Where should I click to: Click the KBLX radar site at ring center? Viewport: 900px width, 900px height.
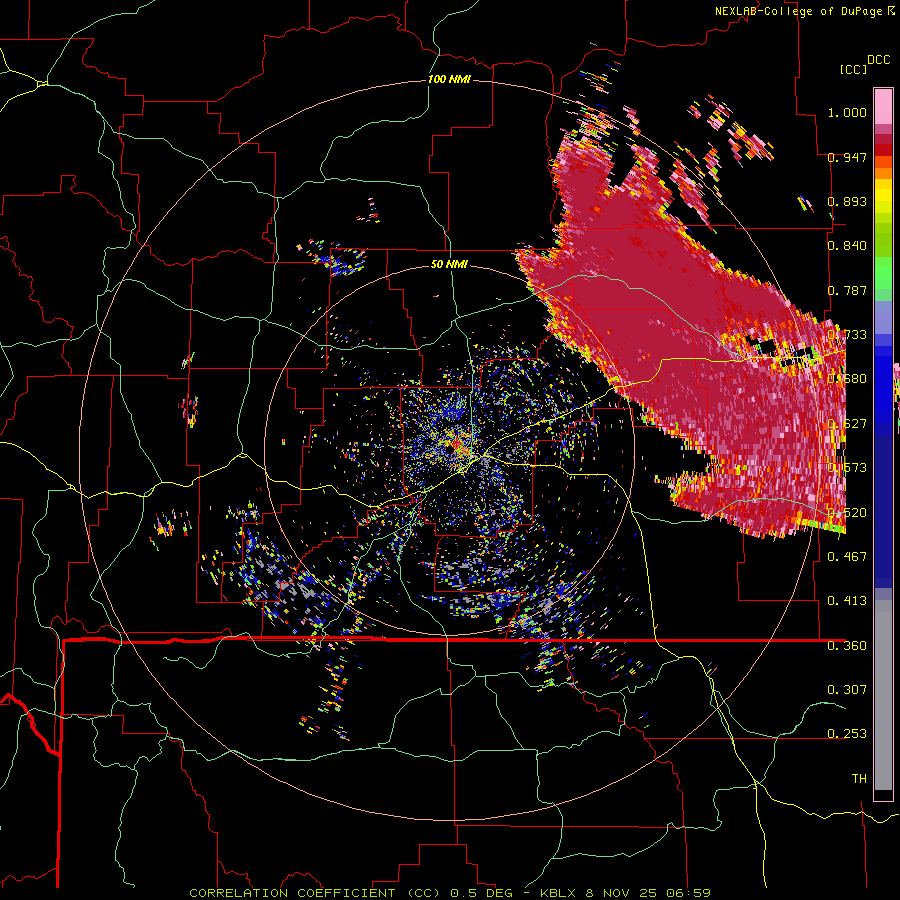click(449, 450)
